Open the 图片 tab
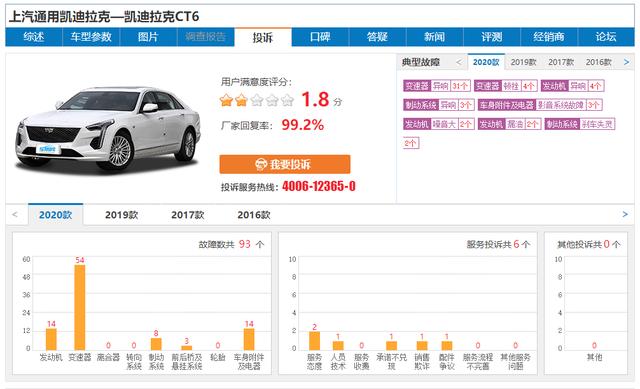640x389 pixels. click(148, 37)
